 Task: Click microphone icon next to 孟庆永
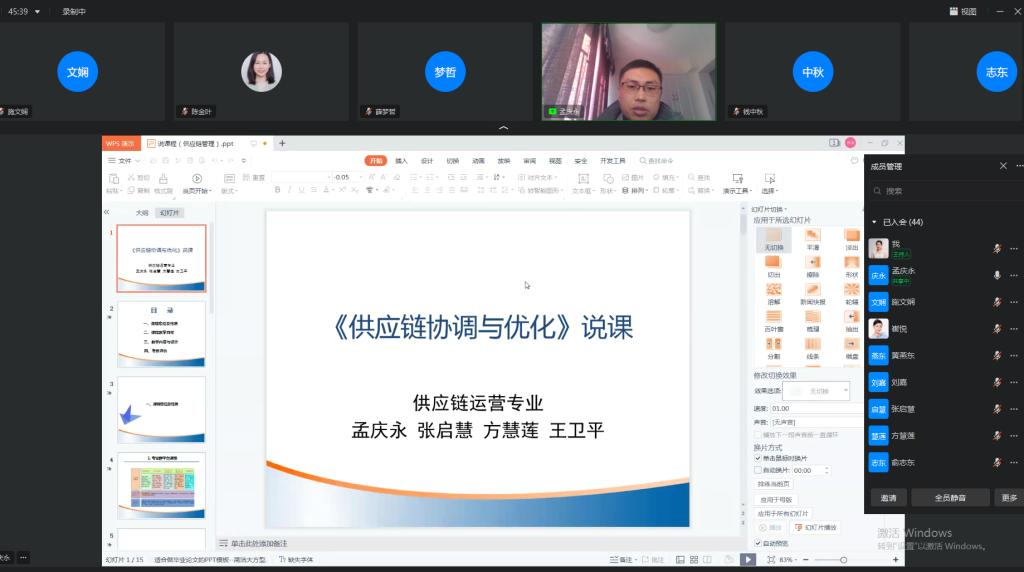tap(997, 275)
